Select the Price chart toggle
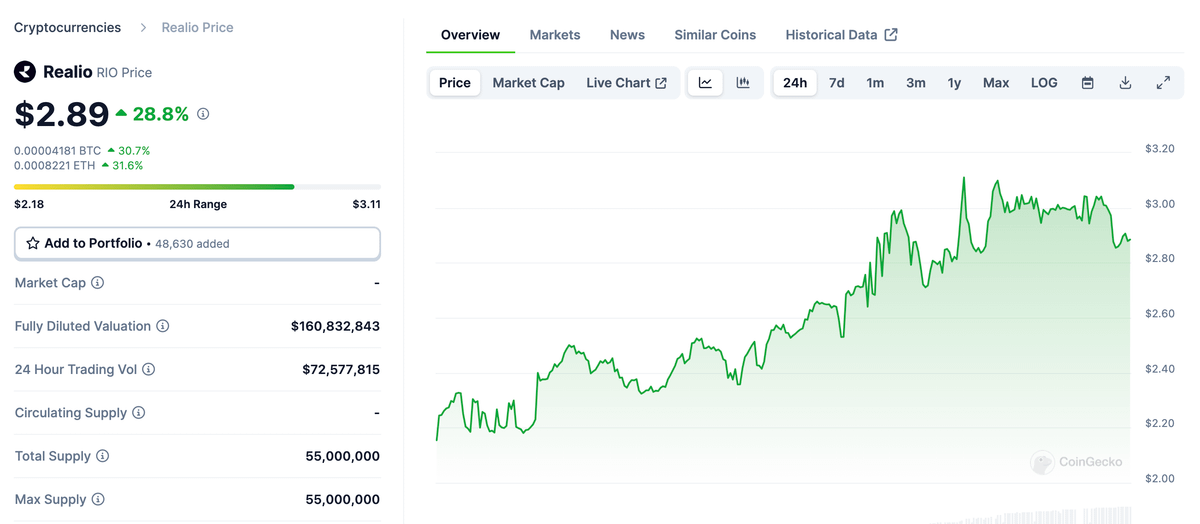Image resolution: width=1200 pixels, height=524 pixels. [454, 83]
